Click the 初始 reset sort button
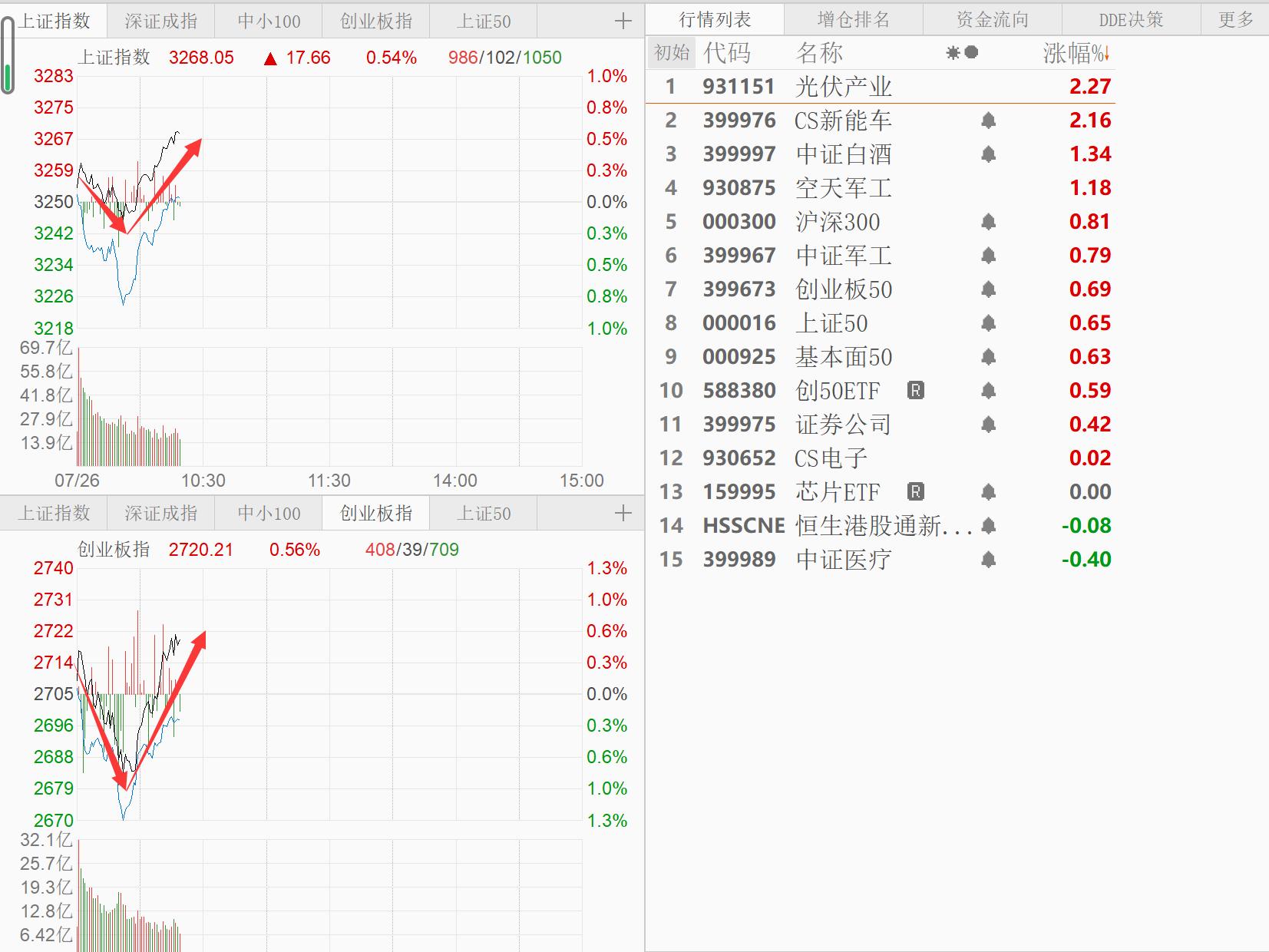This screenshot has width=1269, height=952. tap(672, 53)
